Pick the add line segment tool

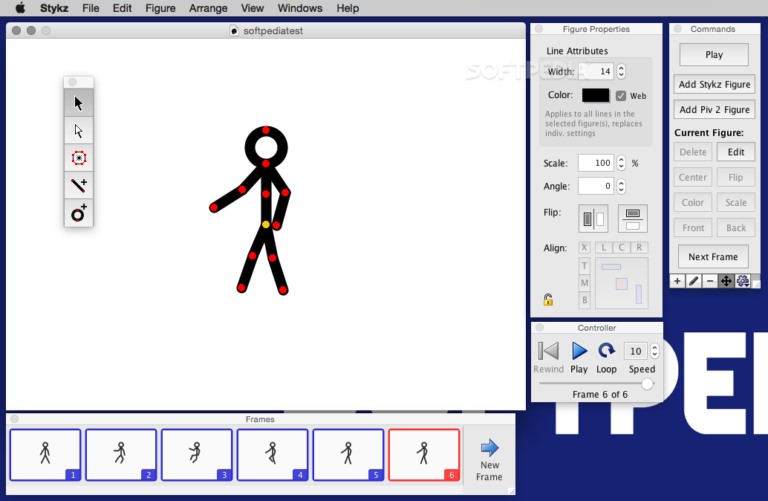pyautogui.click(x=79, y=185)
